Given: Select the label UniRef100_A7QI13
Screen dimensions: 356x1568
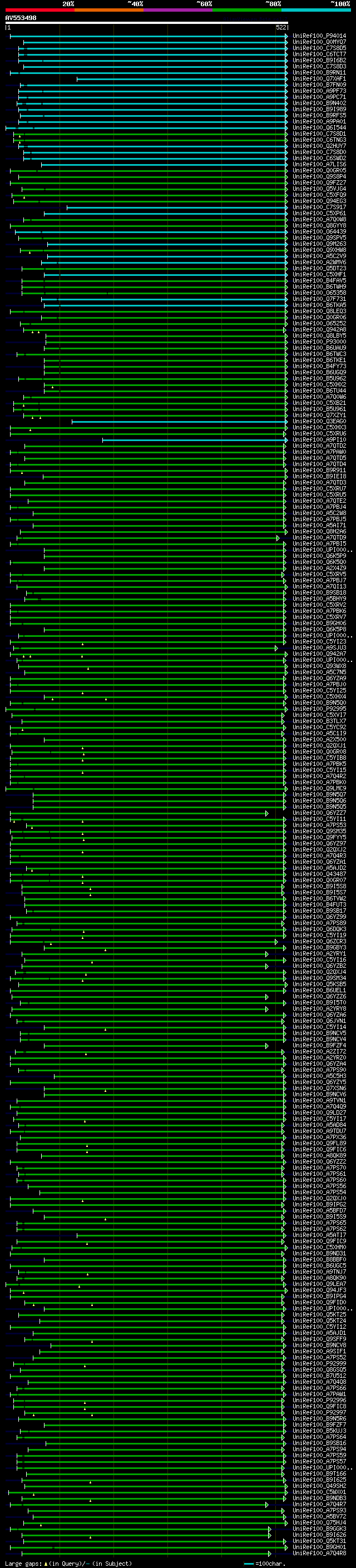Looking at the screenshot, I should (x=319, y=586).
